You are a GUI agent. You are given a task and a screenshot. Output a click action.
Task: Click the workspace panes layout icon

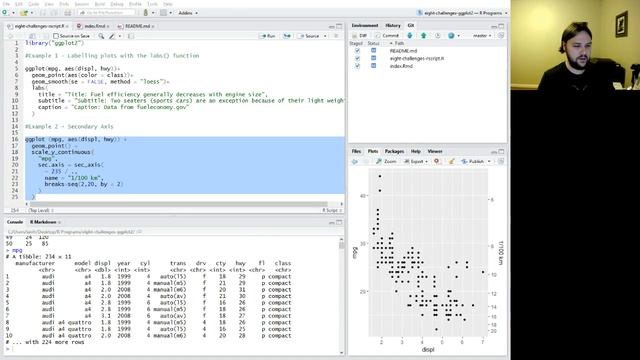[163, 13]
